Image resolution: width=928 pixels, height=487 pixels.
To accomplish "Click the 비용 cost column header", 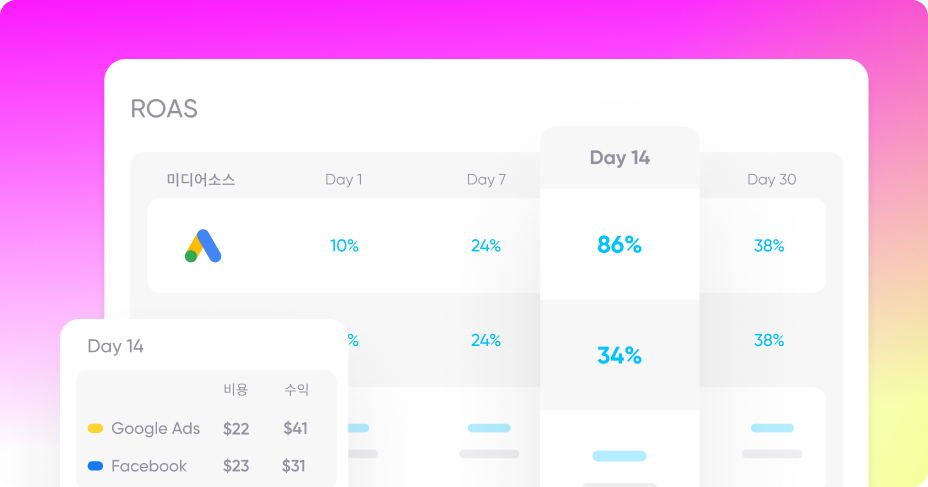I will (236, 389).
